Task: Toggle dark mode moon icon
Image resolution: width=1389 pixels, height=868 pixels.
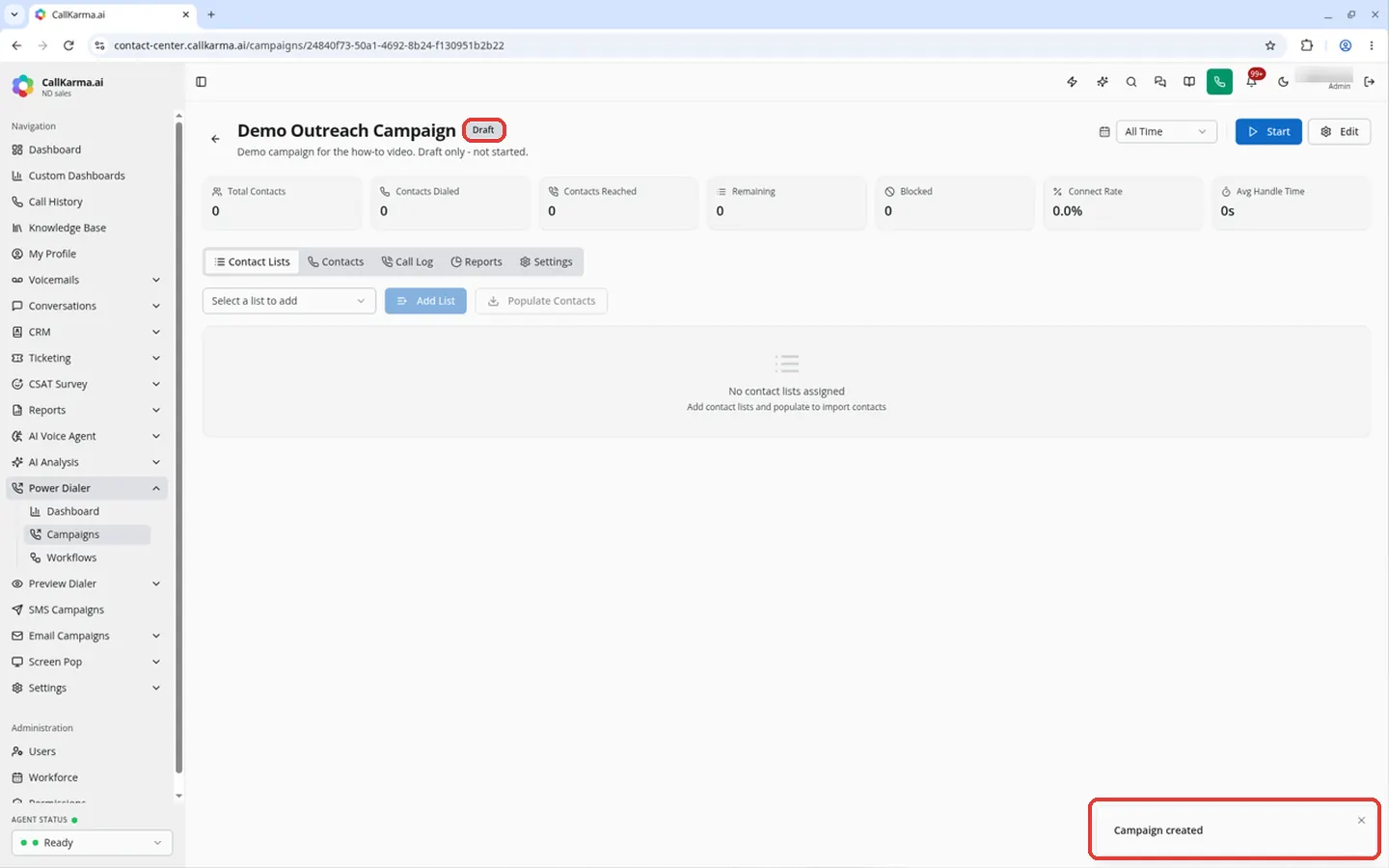Action: point(1283,82)
